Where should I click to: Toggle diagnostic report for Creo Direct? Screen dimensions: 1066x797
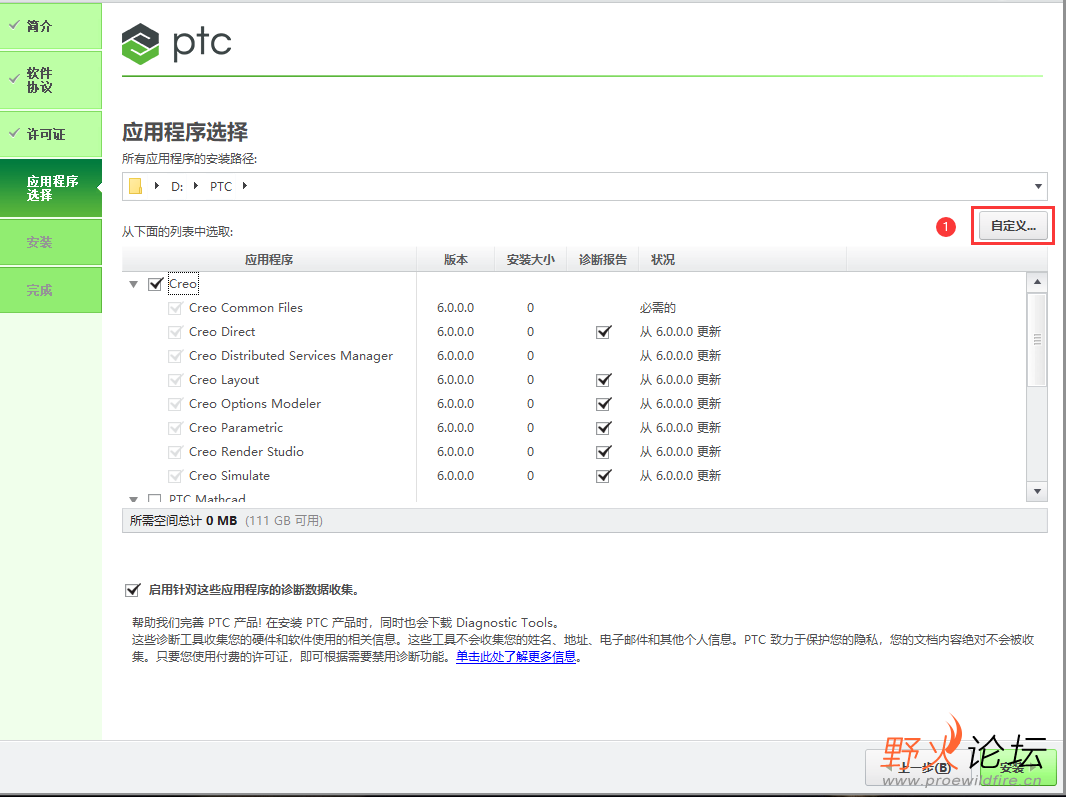coord(603,332)
